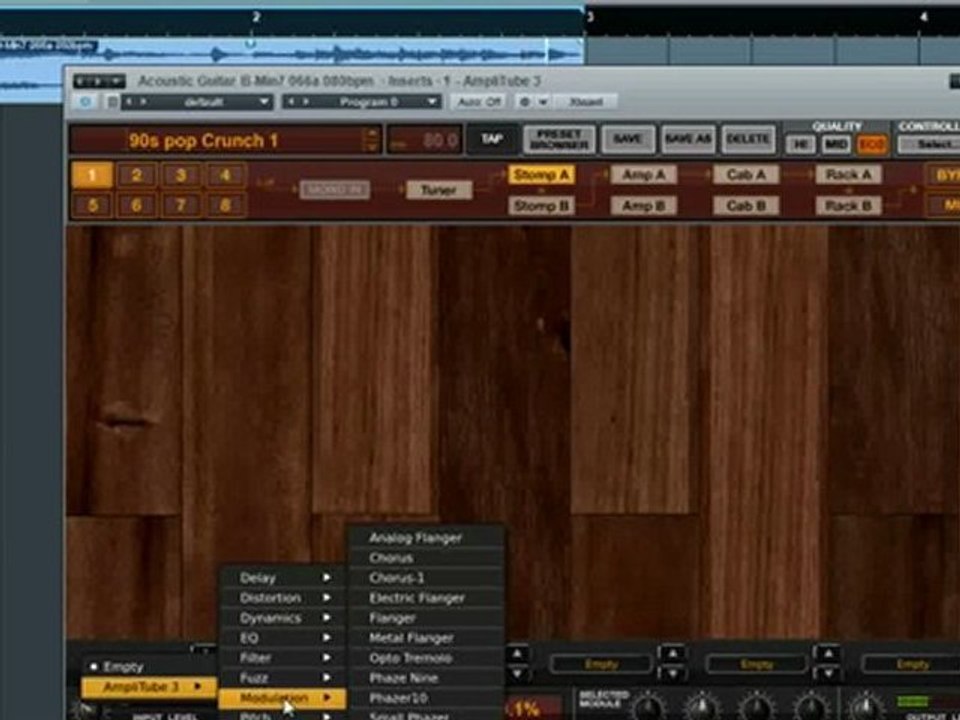The image size is (960, 720).
Task: Click the timeline ruler at bar 4
Action: coord(923,18)
